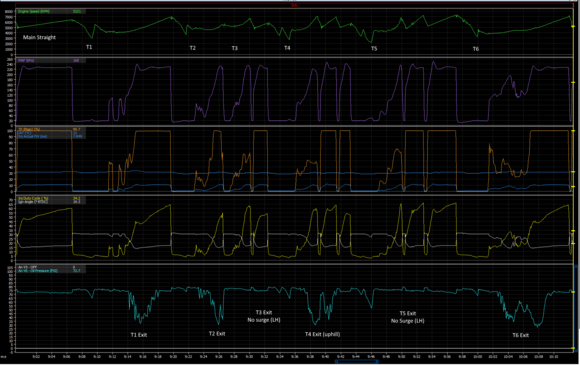Select the IAT channel label
The width and height of the screenshot is (580, 365).
tap(24, 133)
